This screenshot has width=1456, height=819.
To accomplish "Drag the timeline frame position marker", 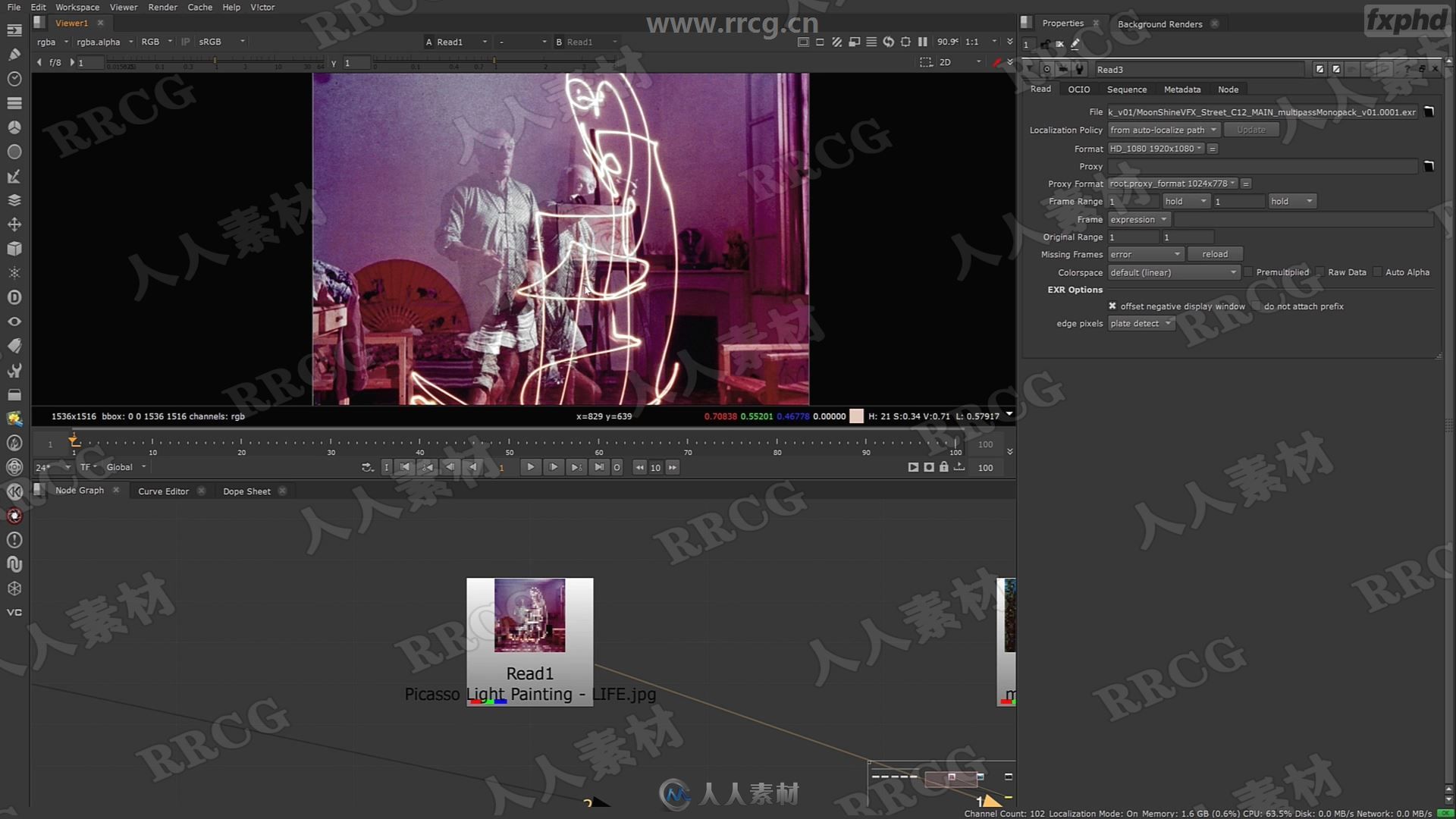I will 74,441.
